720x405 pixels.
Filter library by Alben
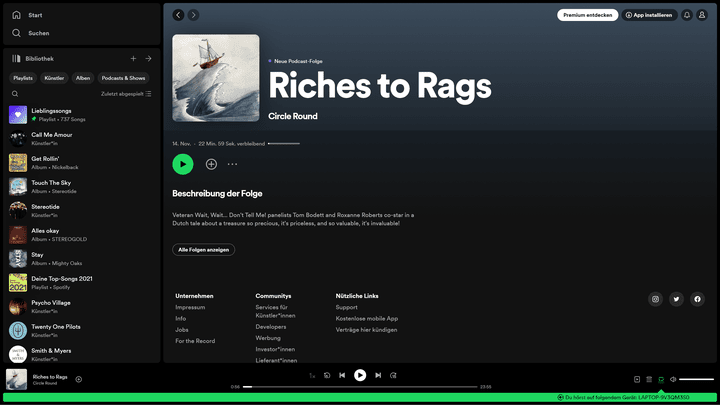83,78
